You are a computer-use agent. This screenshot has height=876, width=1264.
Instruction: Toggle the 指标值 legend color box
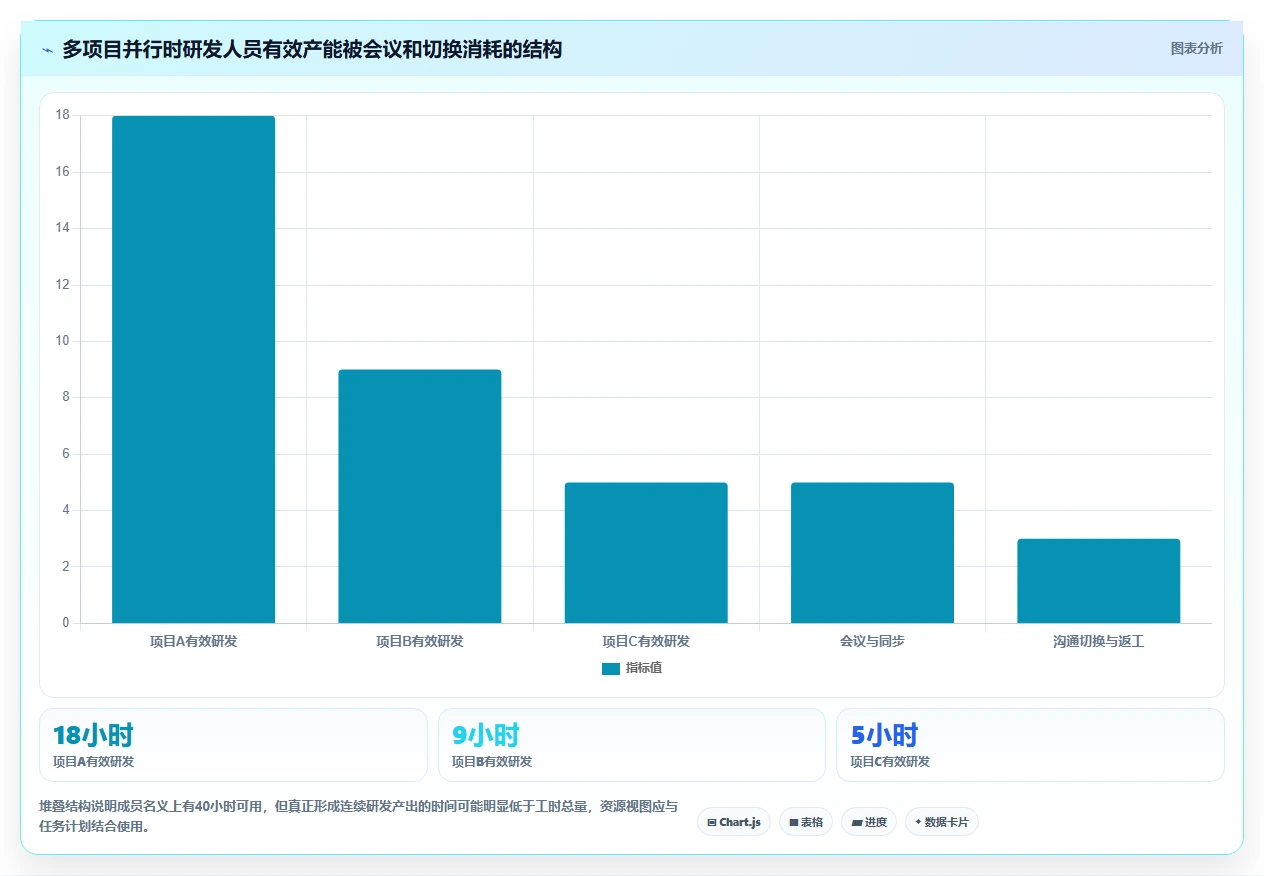click(611, 668)
